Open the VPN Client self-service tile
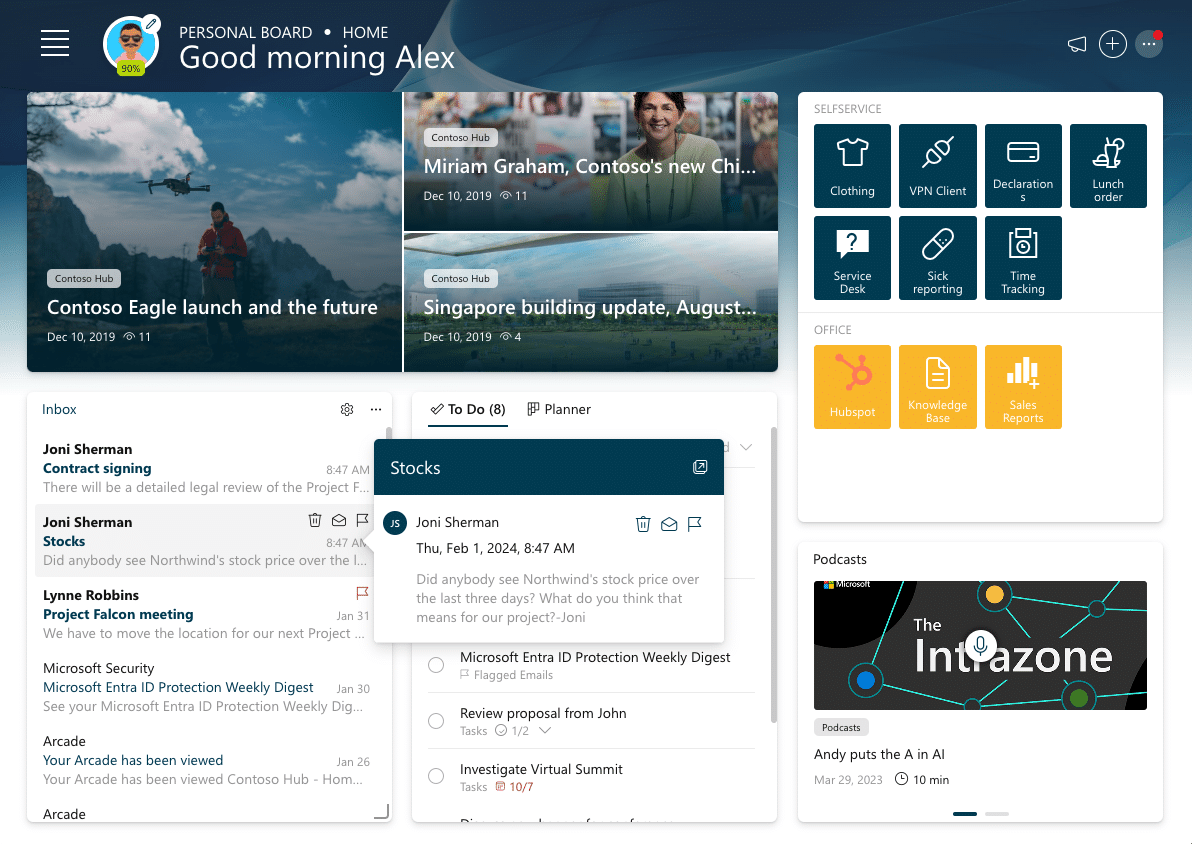 click(937, 166)
